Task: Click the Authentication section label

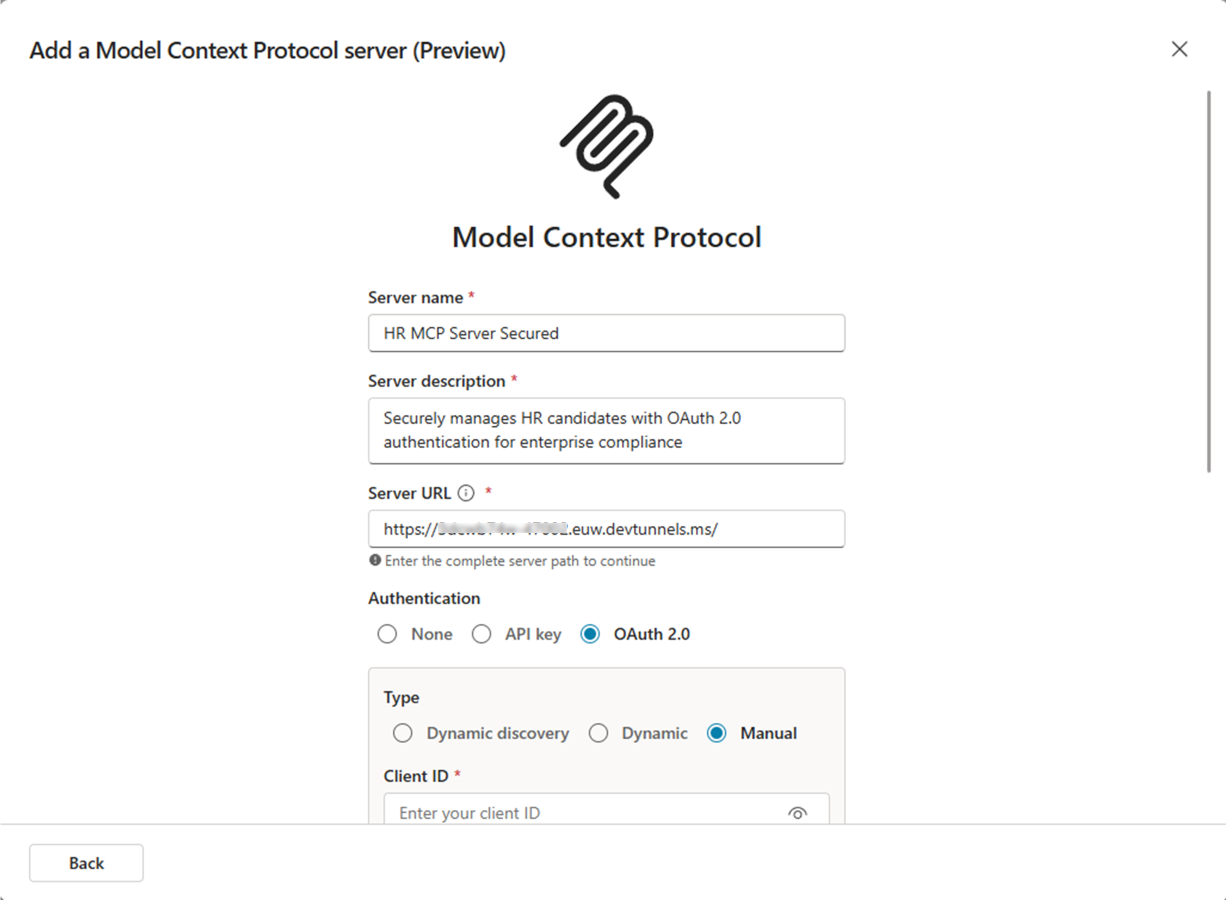Action: tap(424, 598)
